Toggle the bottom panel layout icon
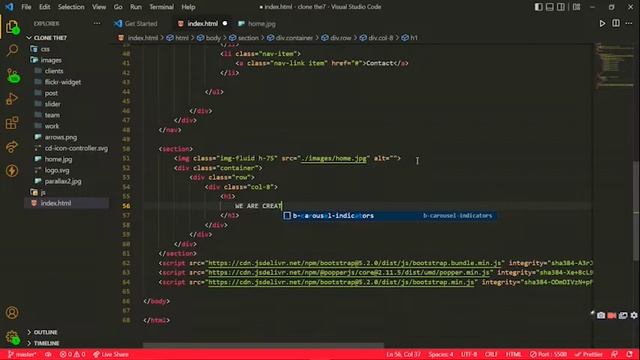640x360 pixels. click(550, 7)
